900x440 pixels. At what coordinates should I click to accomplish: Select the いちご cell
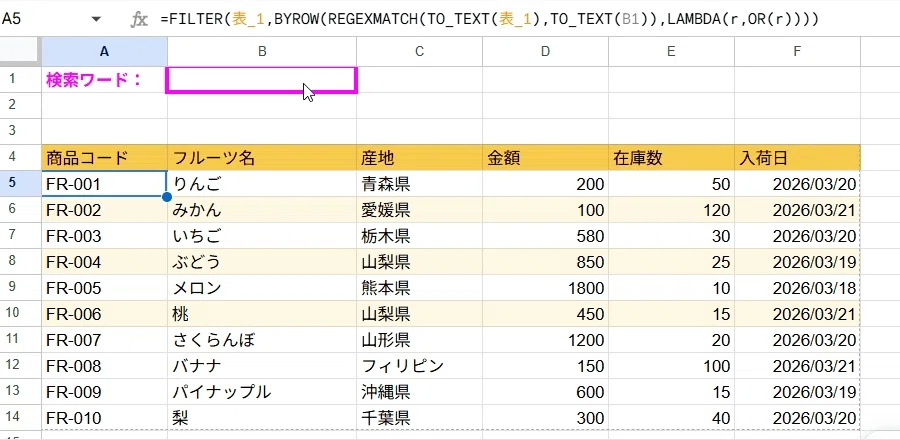pos(262,236)
